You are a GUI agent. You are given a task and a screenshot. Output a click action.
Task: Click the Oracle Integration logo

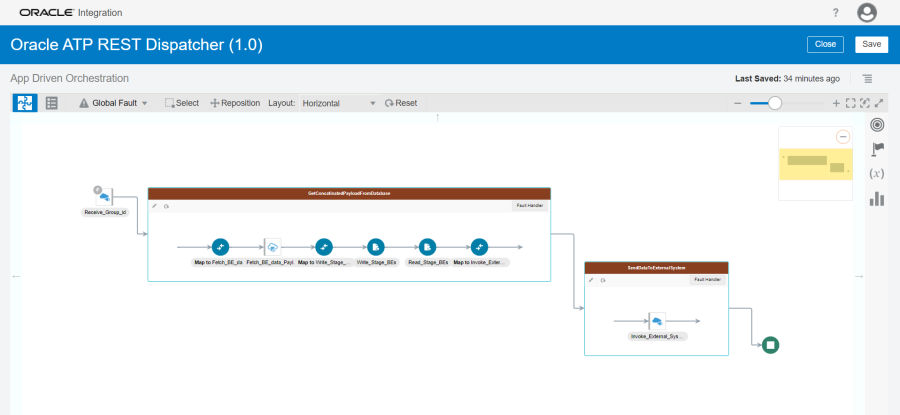[70, 13]
